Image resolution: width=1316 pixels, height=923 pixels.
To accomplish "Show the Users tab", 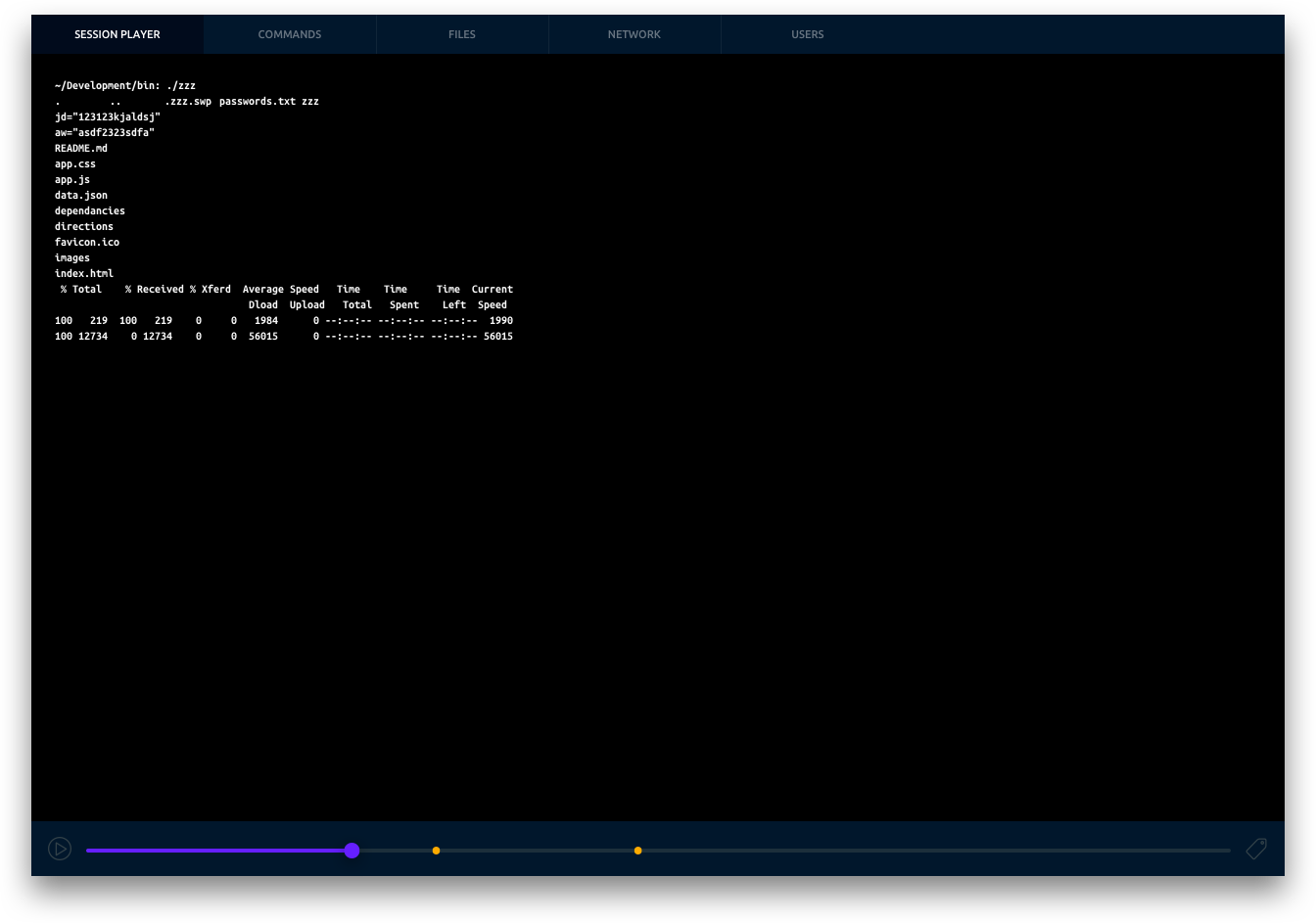I will click(807, 34).
